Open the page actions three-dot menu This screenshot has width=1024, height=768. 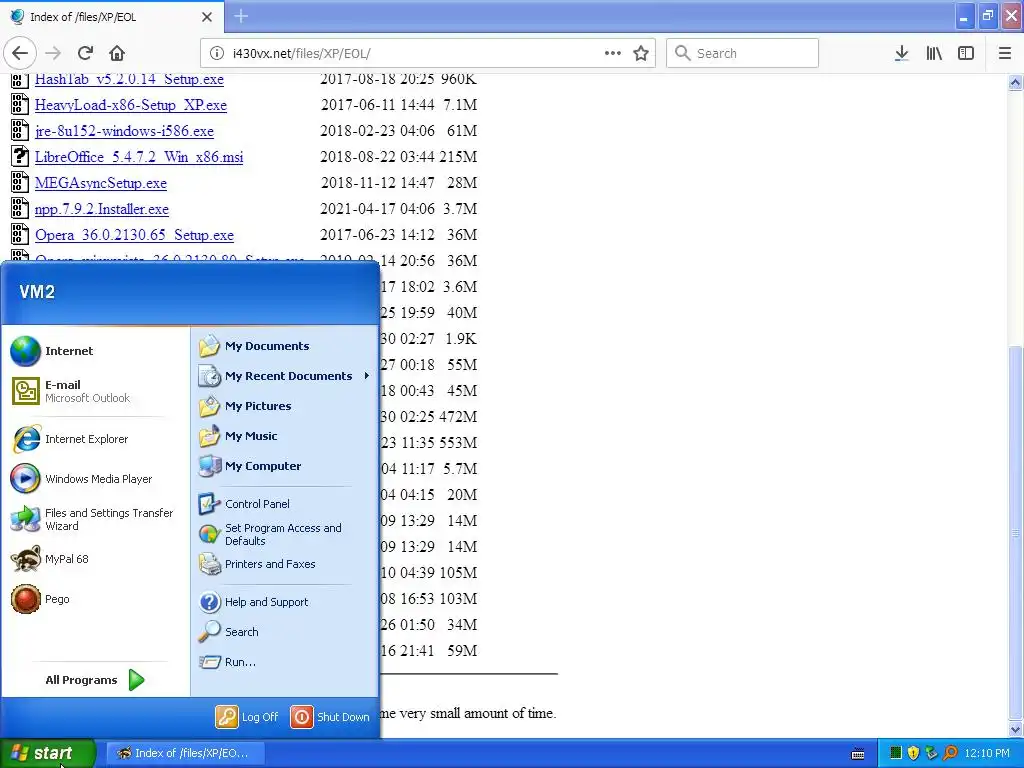click(613, 53)
